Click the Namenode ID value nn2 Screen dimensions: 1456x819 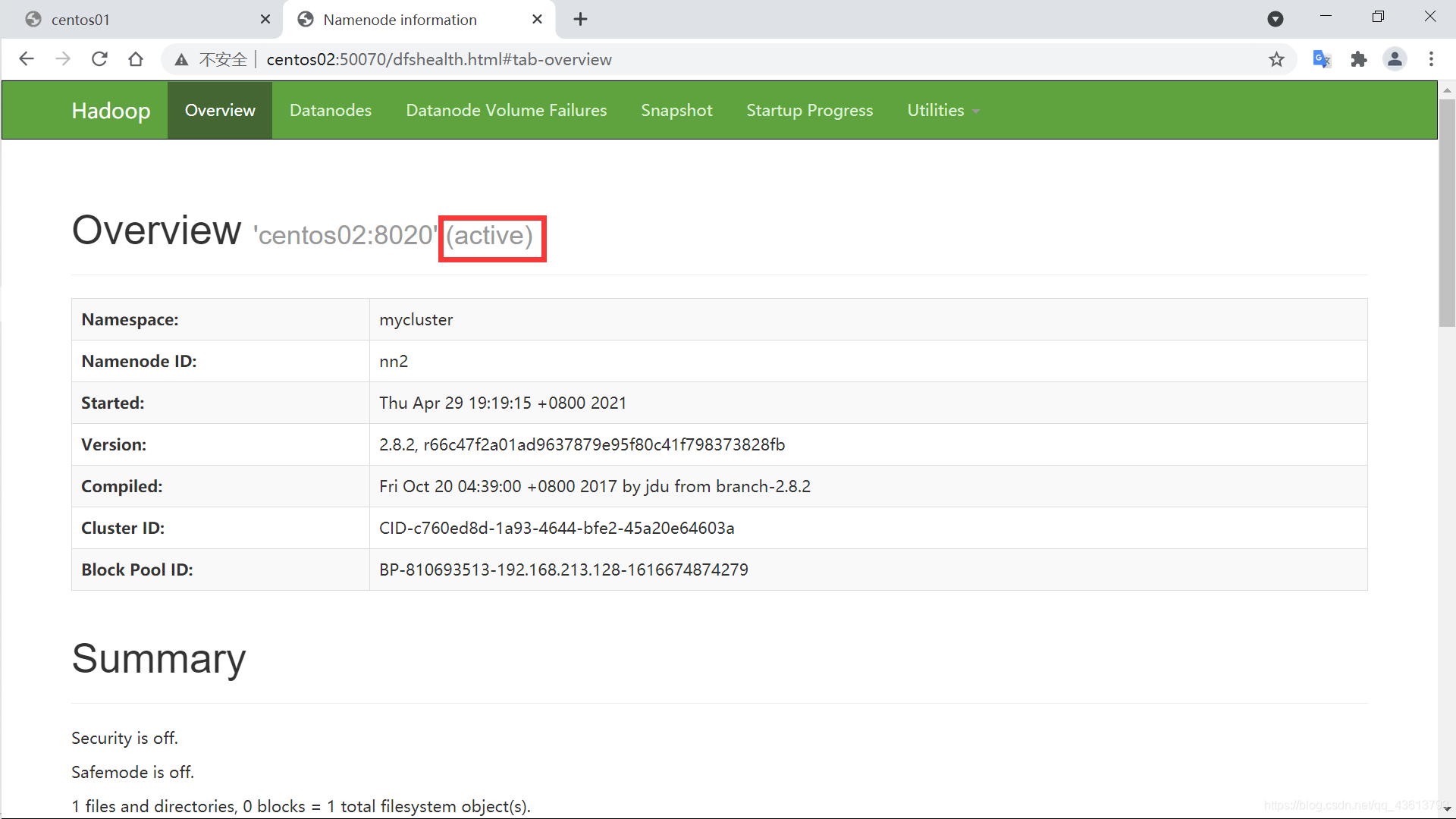click(x=394, y=362)
